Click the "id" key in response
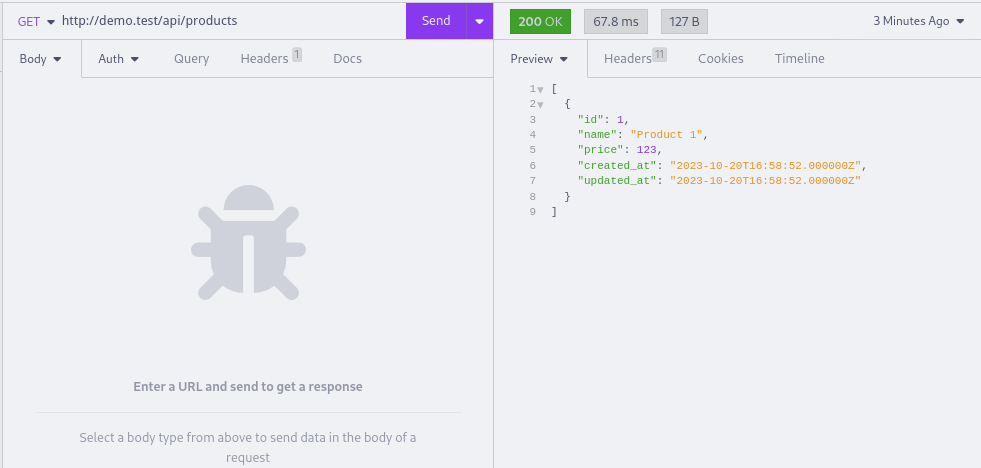The height and width of the screenshot is (468, 981). click(x=591, y=120)
